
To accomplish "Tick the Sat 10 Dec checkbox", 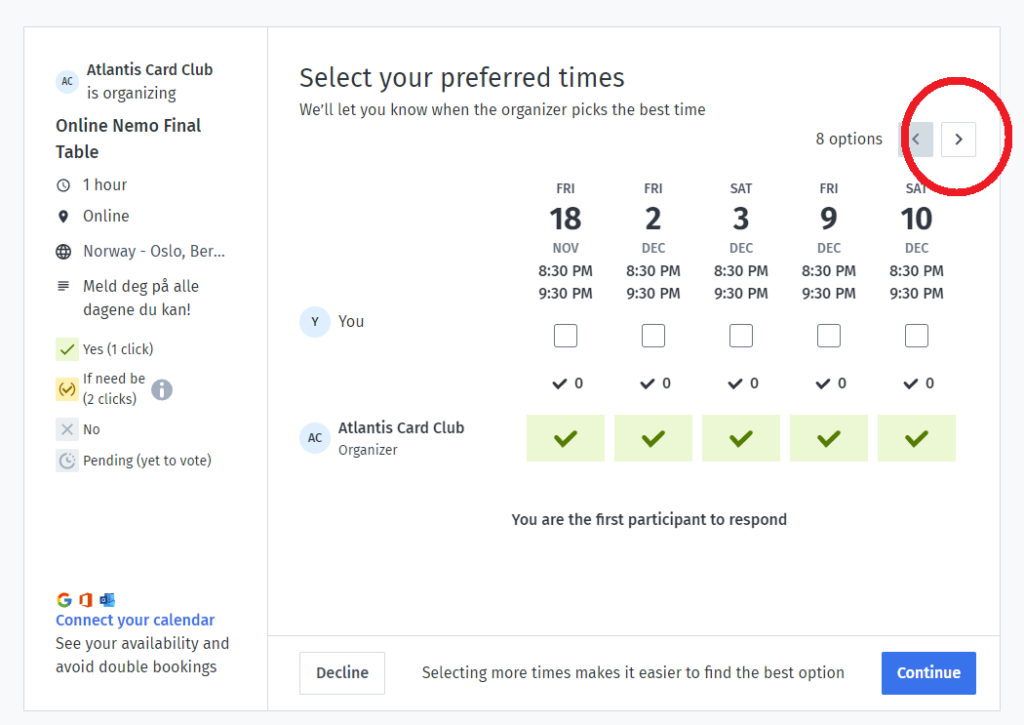I will 916,336.
